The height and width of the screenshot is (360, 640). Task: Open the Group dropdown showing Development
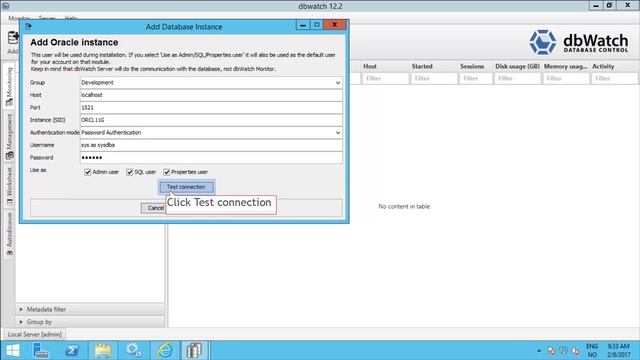211,82
